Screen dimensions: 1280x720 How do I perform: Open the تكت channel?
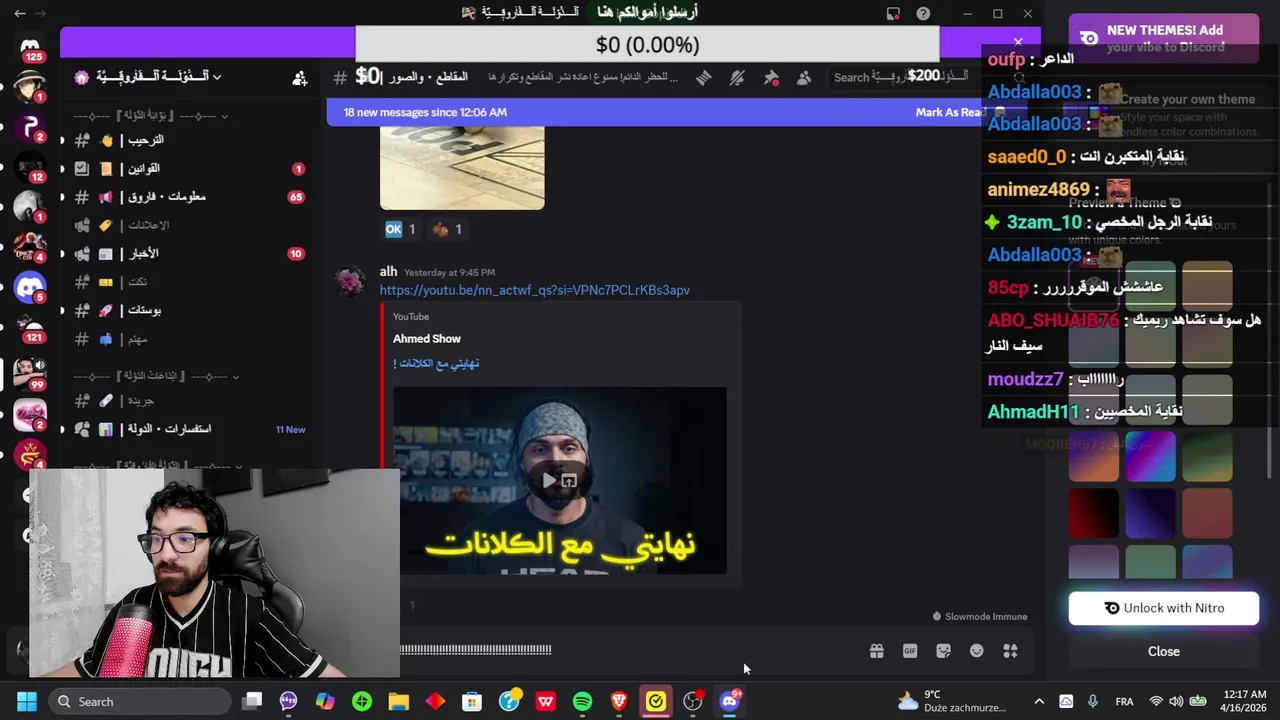tap(190, 282)
